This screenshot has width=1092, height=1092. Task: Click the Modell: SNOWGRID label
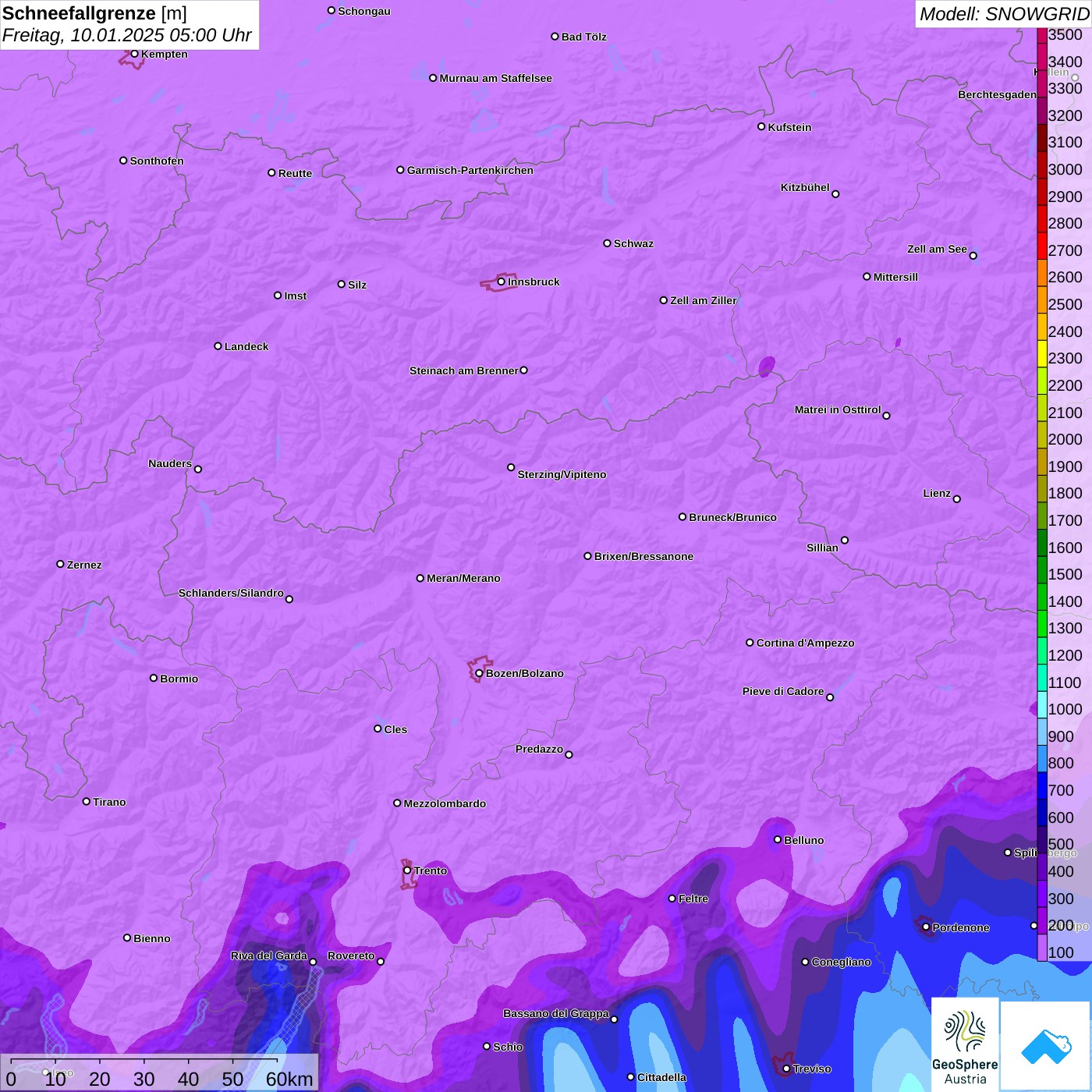tap(1004, 13)
